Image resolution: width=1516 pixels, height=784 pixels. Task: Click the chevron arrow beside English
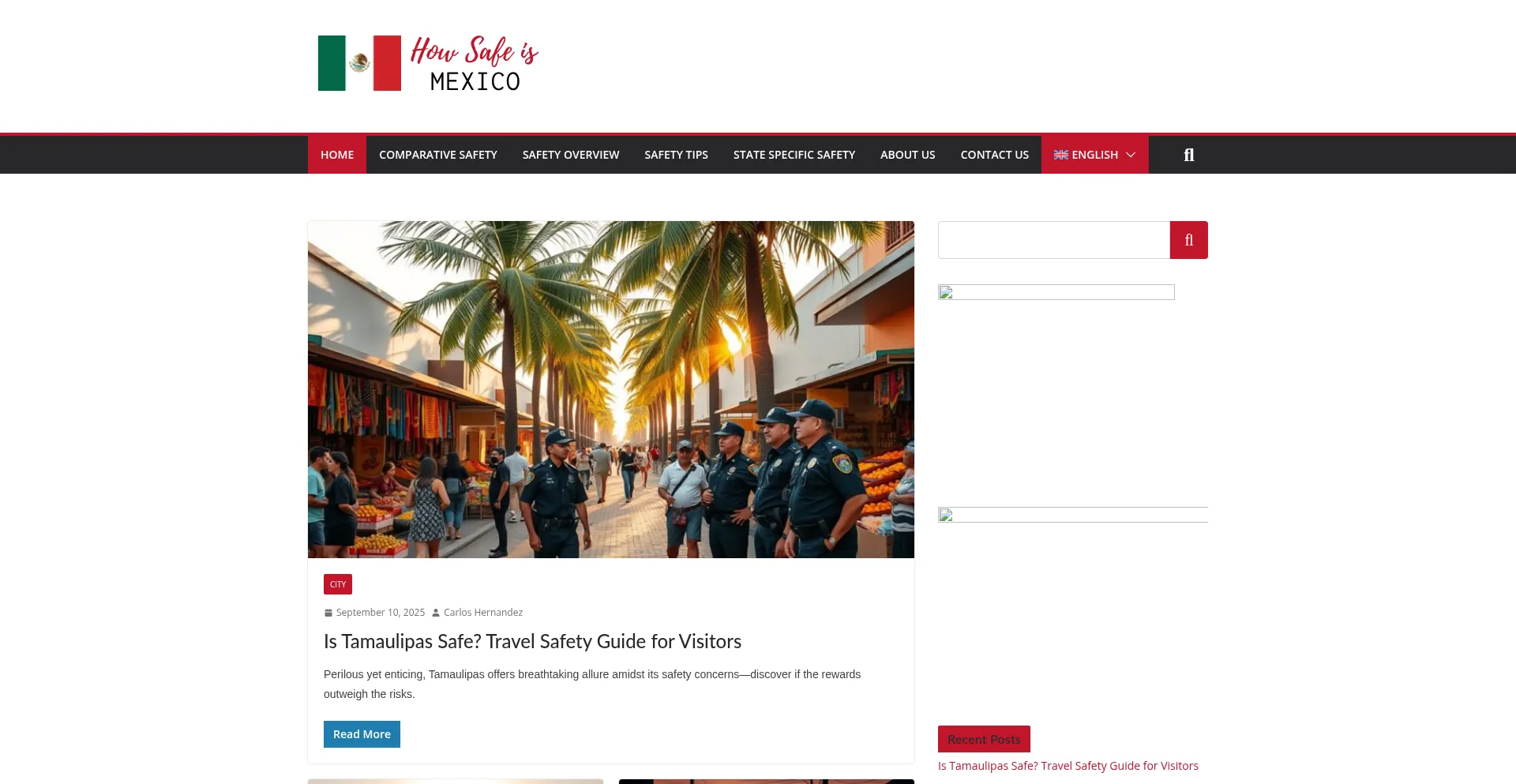[1131, 155]
